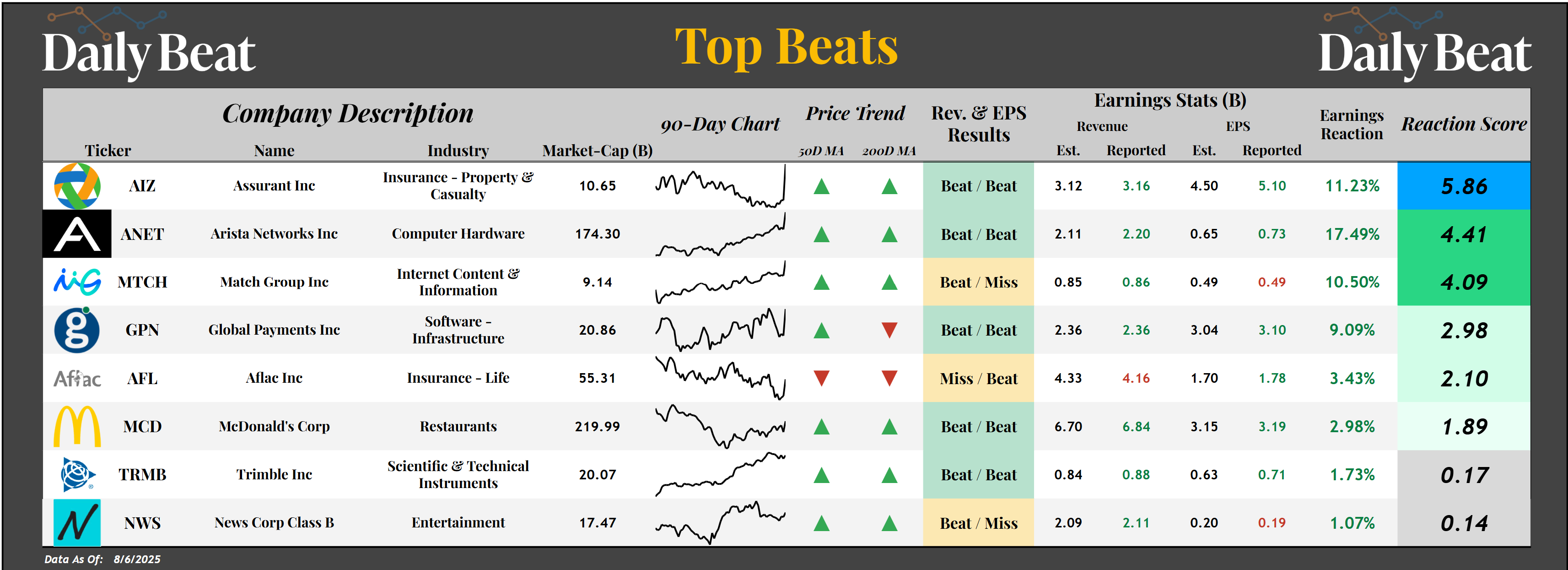Click the News Corp logo
Viewport: 1568px width, 570px height.
[x=77, y=522]
